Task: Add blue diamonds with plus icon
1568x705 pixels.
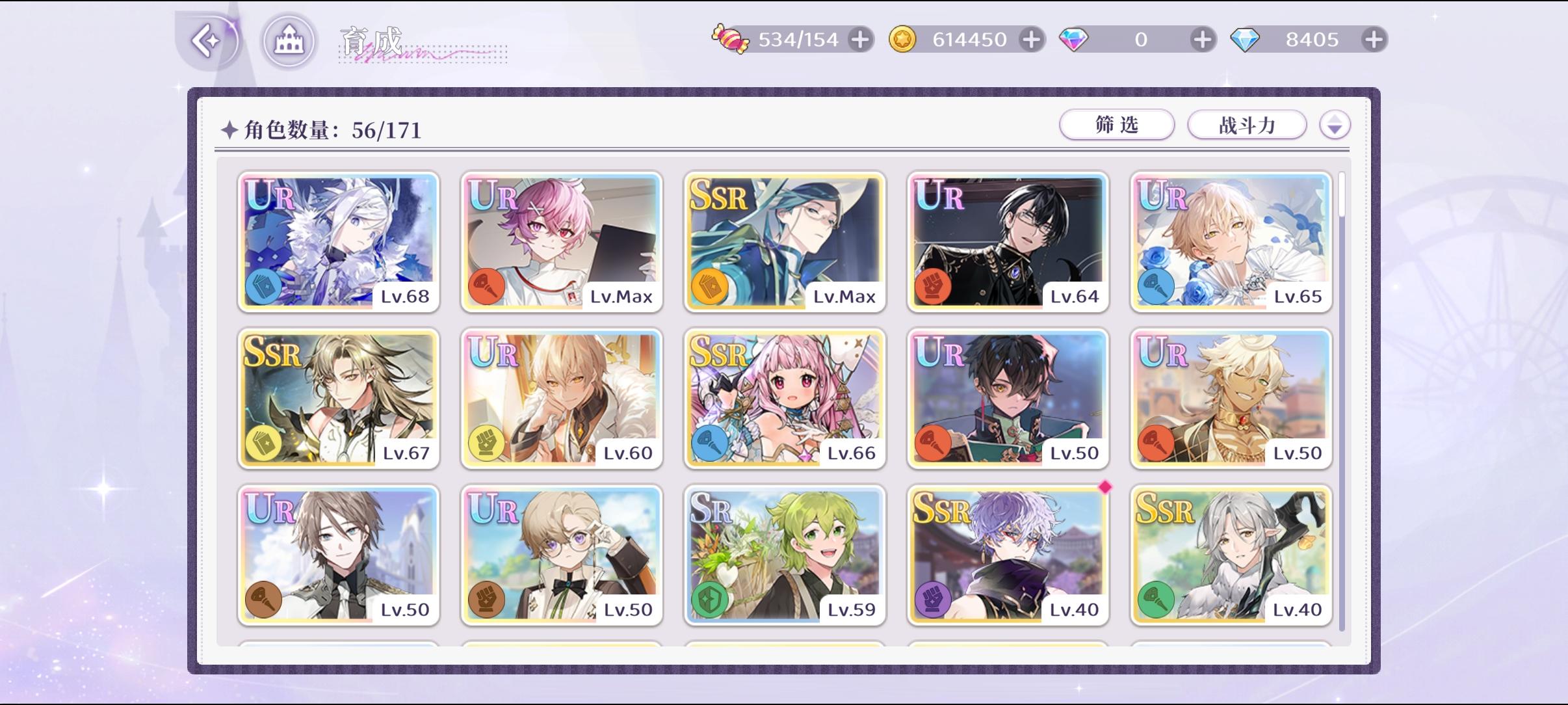Action: coord(1374,40)
